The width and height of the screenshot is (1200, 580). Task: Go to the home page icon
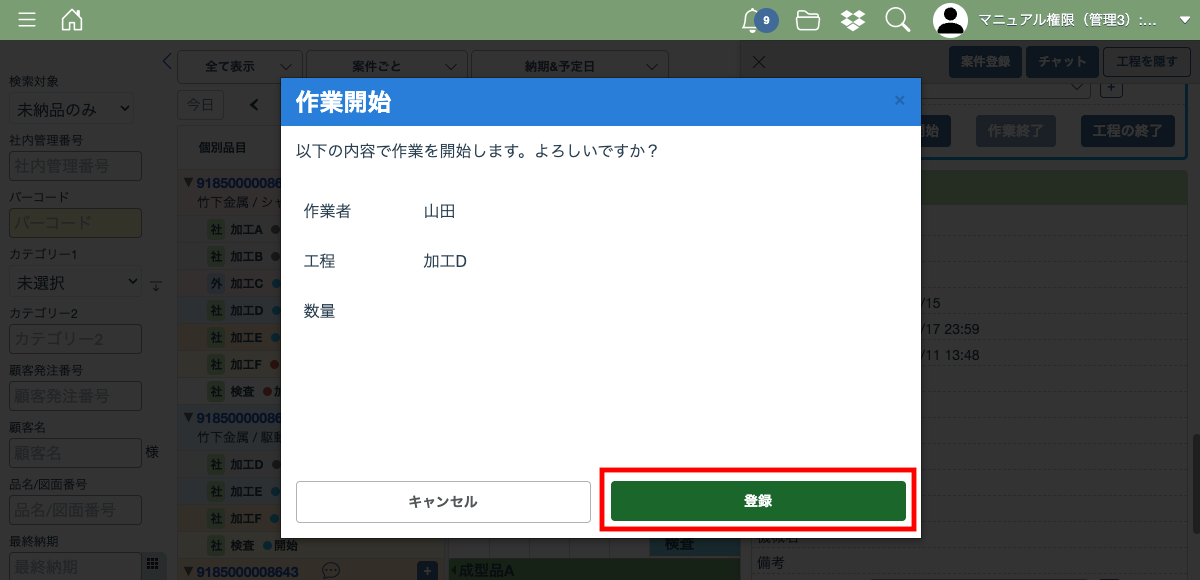(x=72, y=20)
